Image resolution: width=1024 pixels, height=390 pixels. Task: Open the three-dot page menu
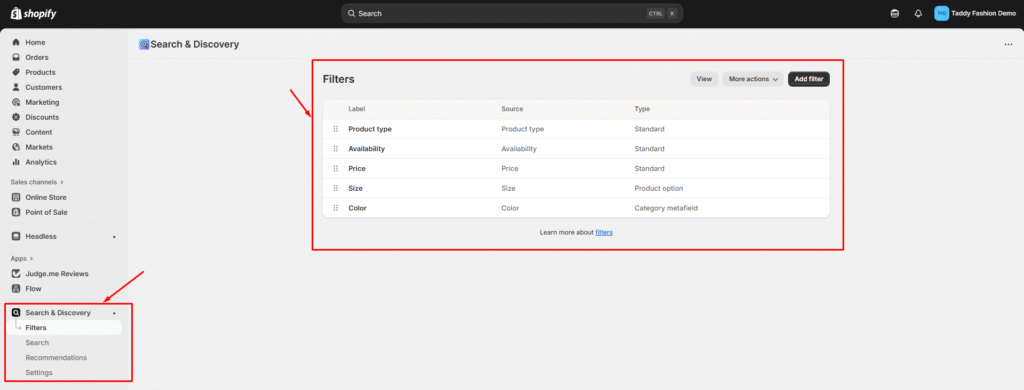[1008, 44]
